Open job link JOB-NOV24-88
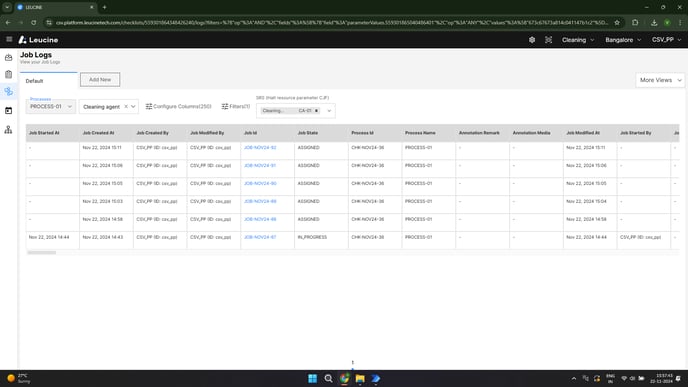The width and height of the screenshot is (688, 387). (x=260, y=219)
